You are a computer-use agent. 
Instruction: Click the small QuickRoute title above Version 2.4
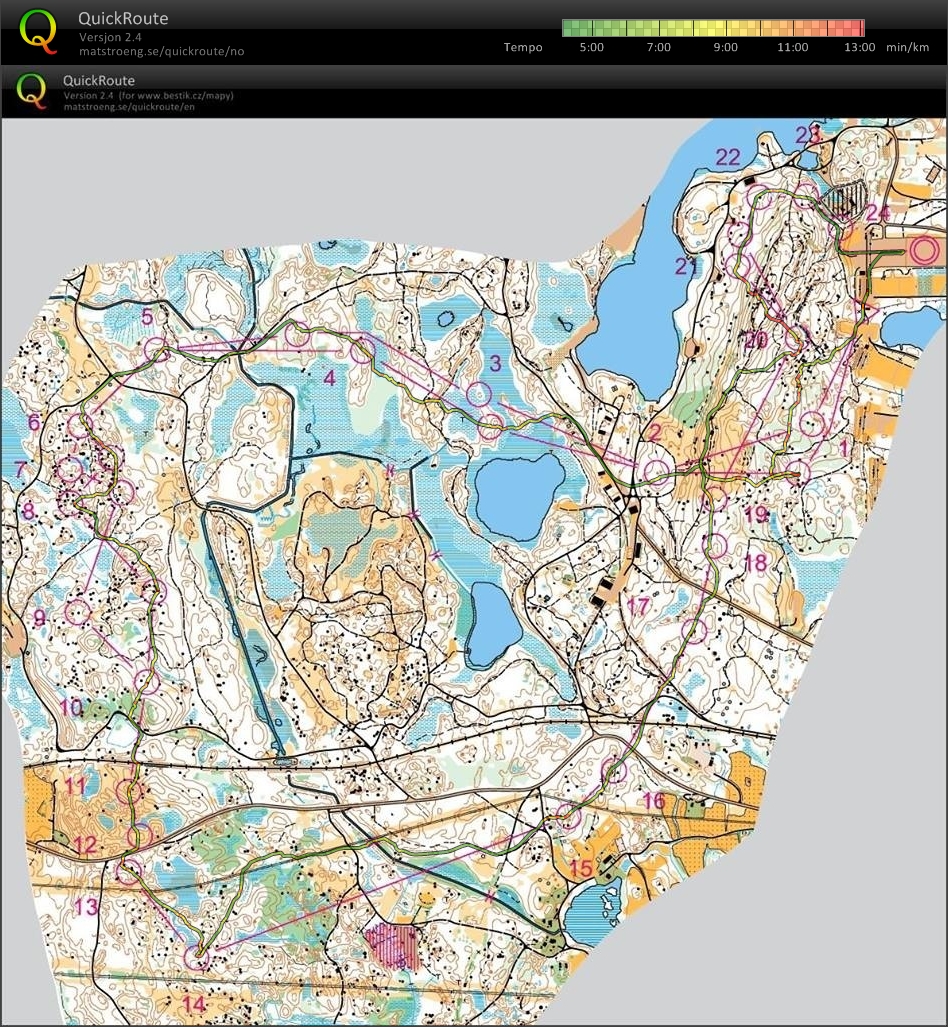(x=99, y=81)
